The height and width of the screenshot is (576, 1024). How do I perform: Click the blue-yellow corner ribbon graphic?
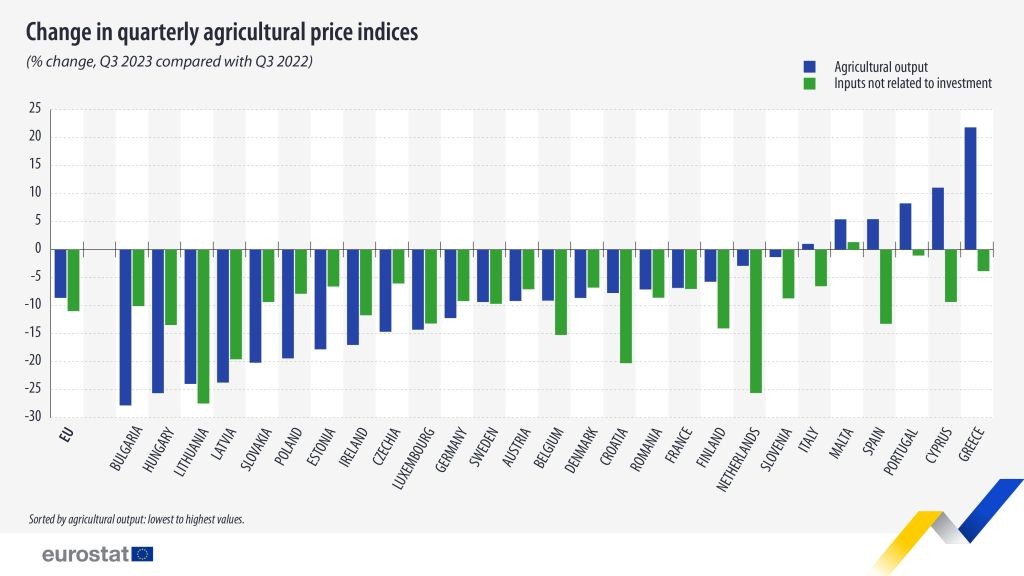click(x=947, y=526)
